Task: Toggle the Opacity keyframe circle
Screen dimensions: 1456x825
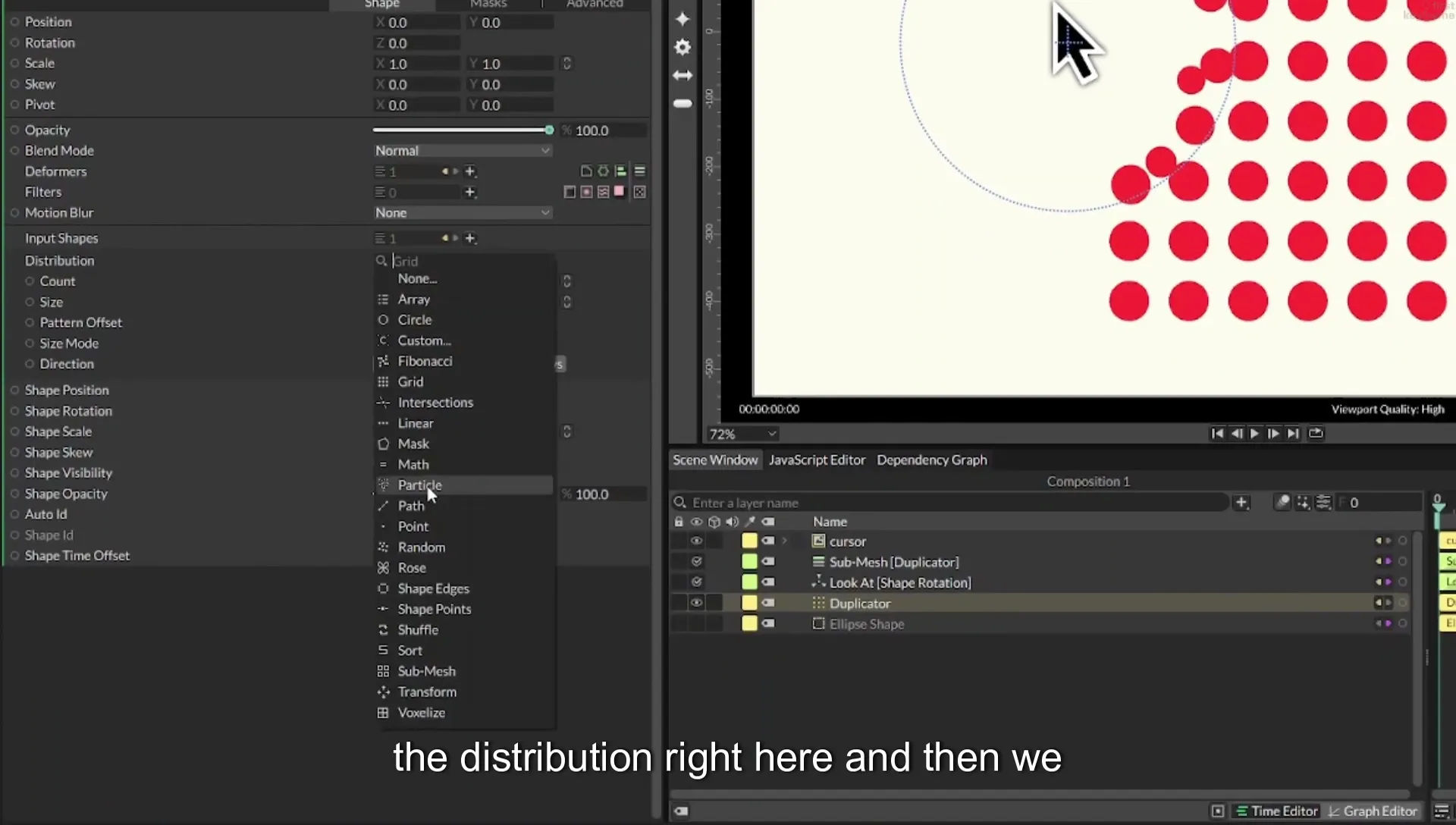Action: pyautogui.click(x=14, y=130)
